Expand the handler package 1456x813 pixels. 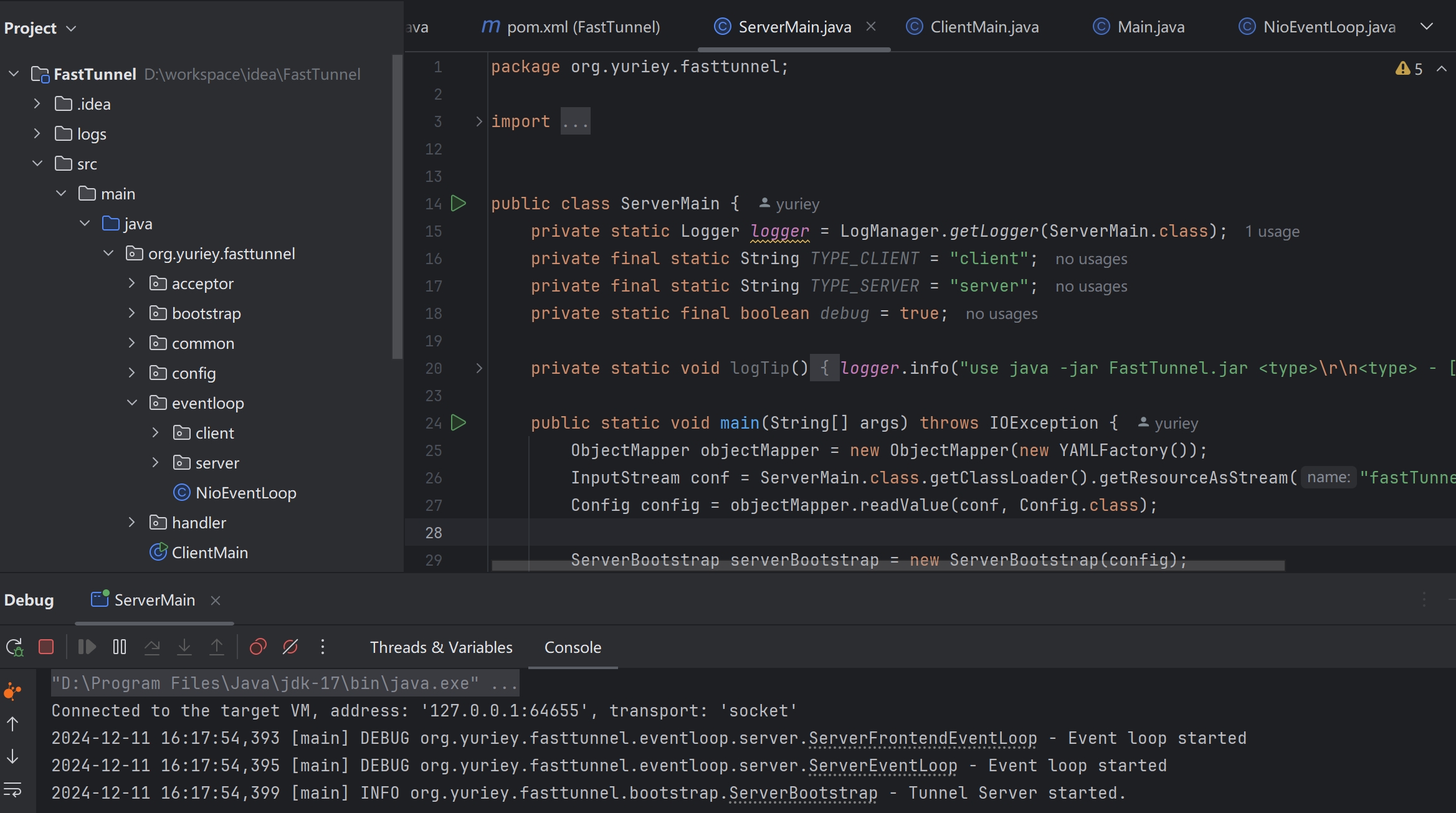[131, 522]
